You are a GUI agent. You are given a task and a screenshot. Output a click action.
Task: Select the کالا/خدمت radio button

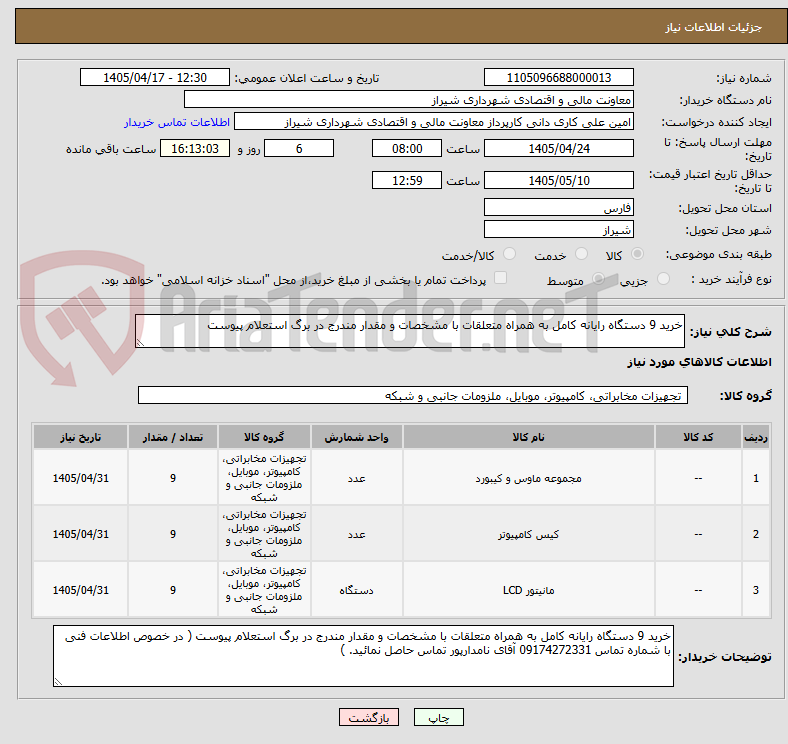click(x=509, y=254)
